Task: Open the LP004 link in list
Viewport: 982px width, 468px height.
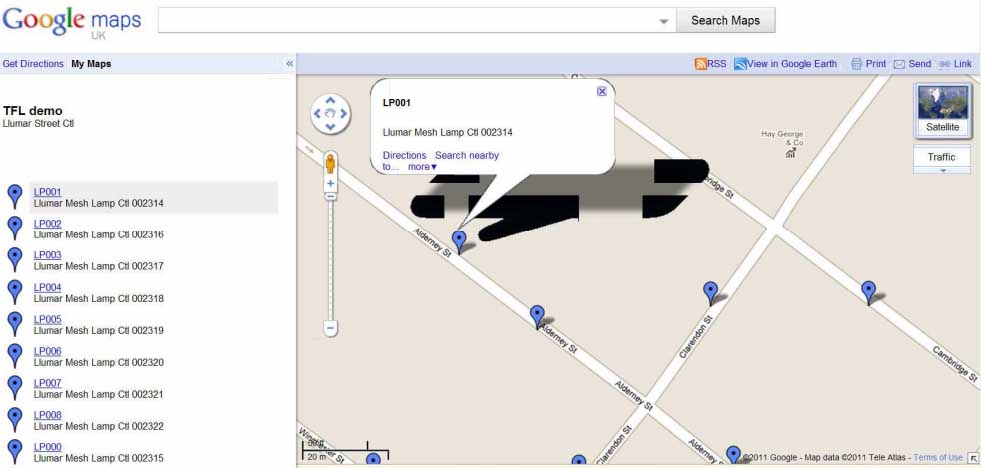Action: click(x=48, y=288)
